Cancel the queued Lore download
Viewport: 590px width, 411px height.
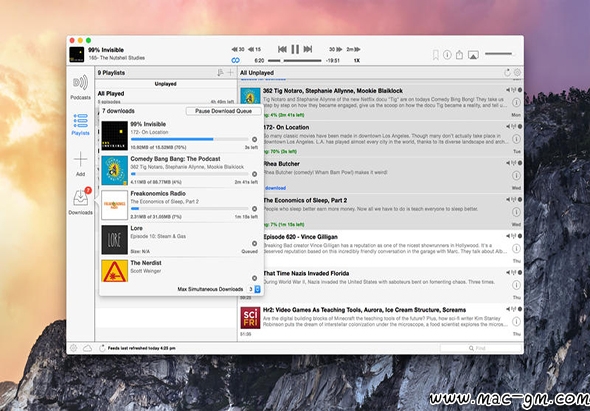click(x=254, y=244)
